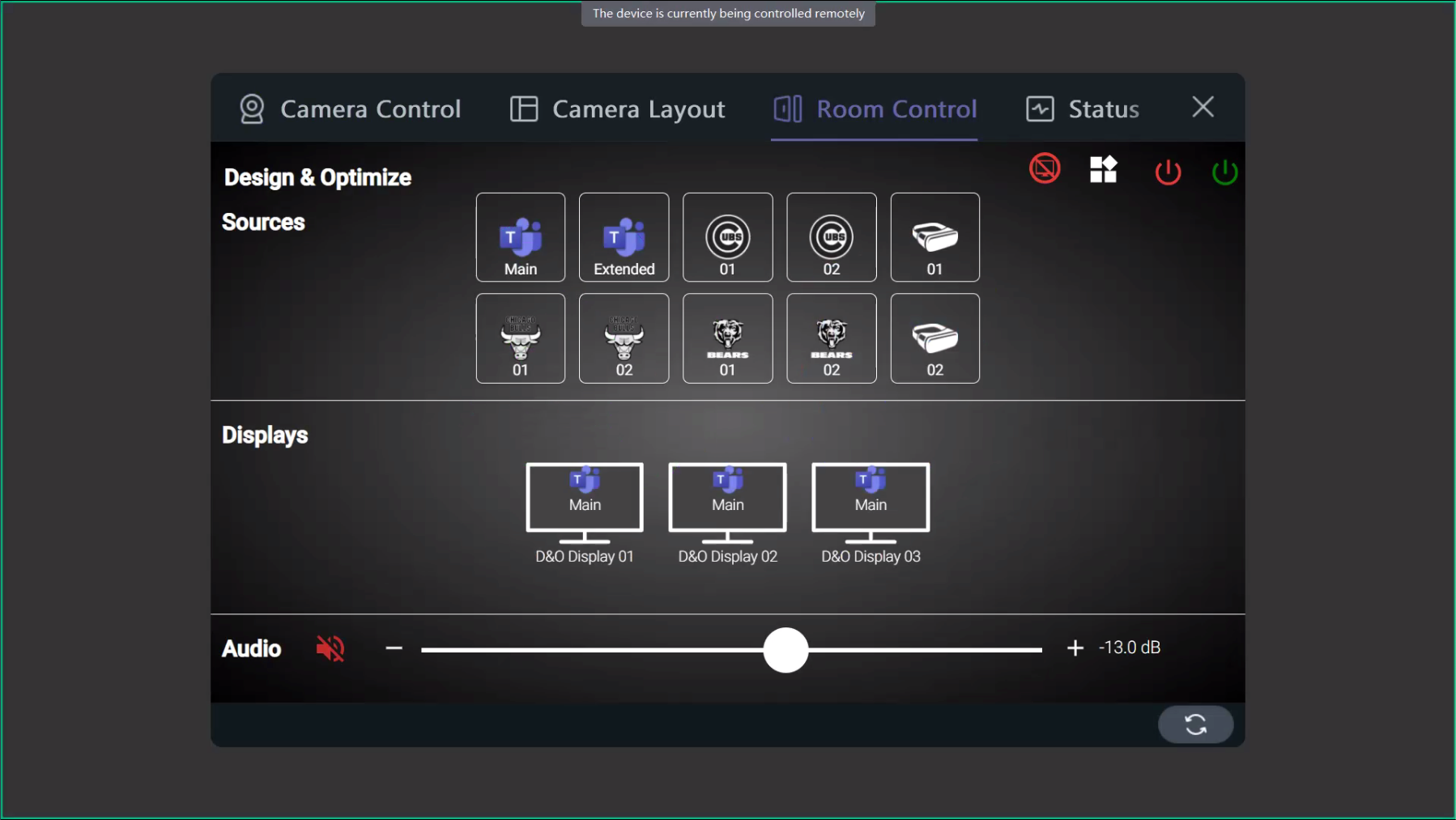Viewport: 1456px width, 820px height.
Task: Select the Teams Main source
Action: [520, 237]
